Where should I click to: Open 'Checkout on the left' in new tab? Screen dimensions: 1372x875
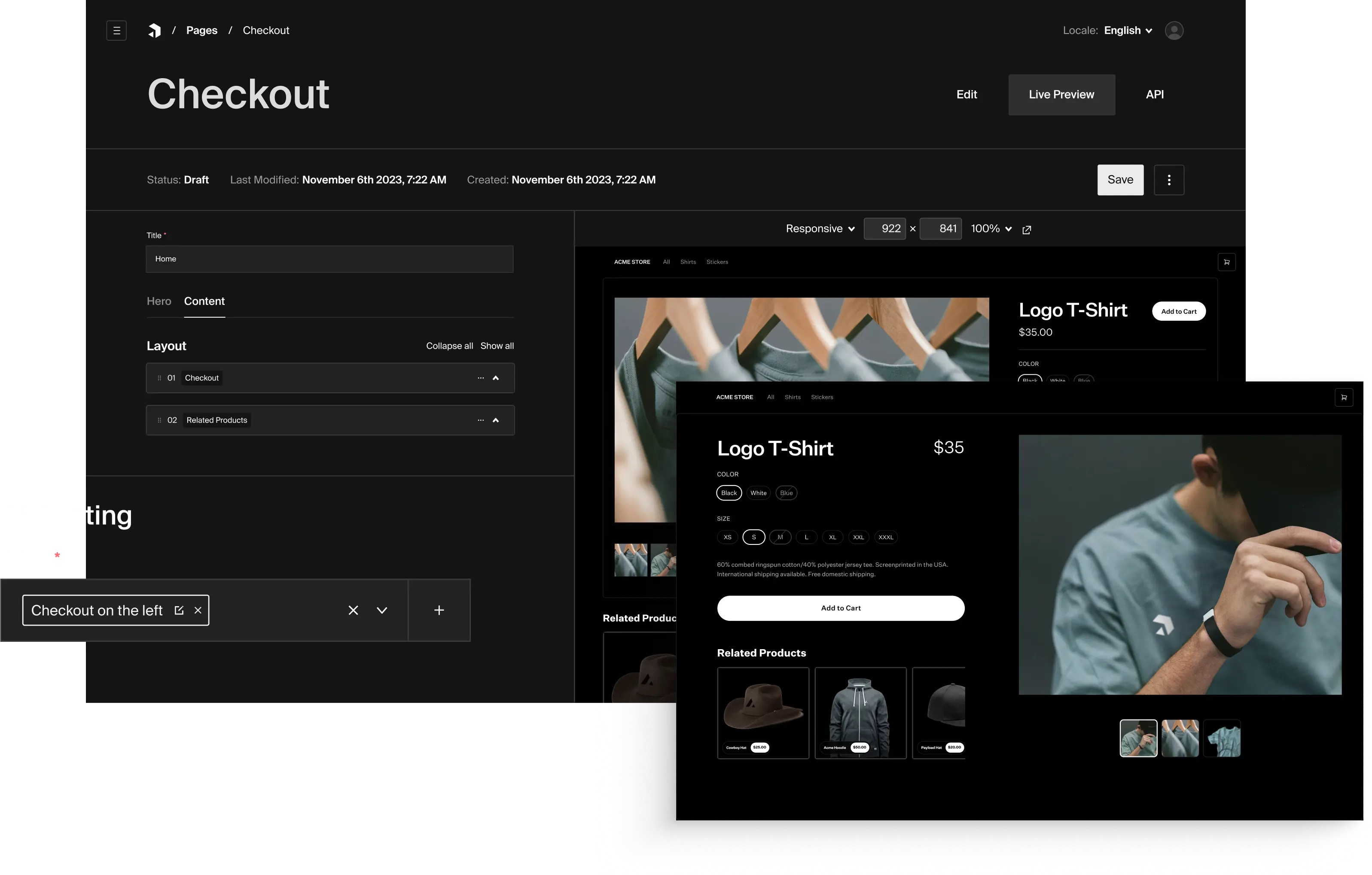[x=179, y=611]
